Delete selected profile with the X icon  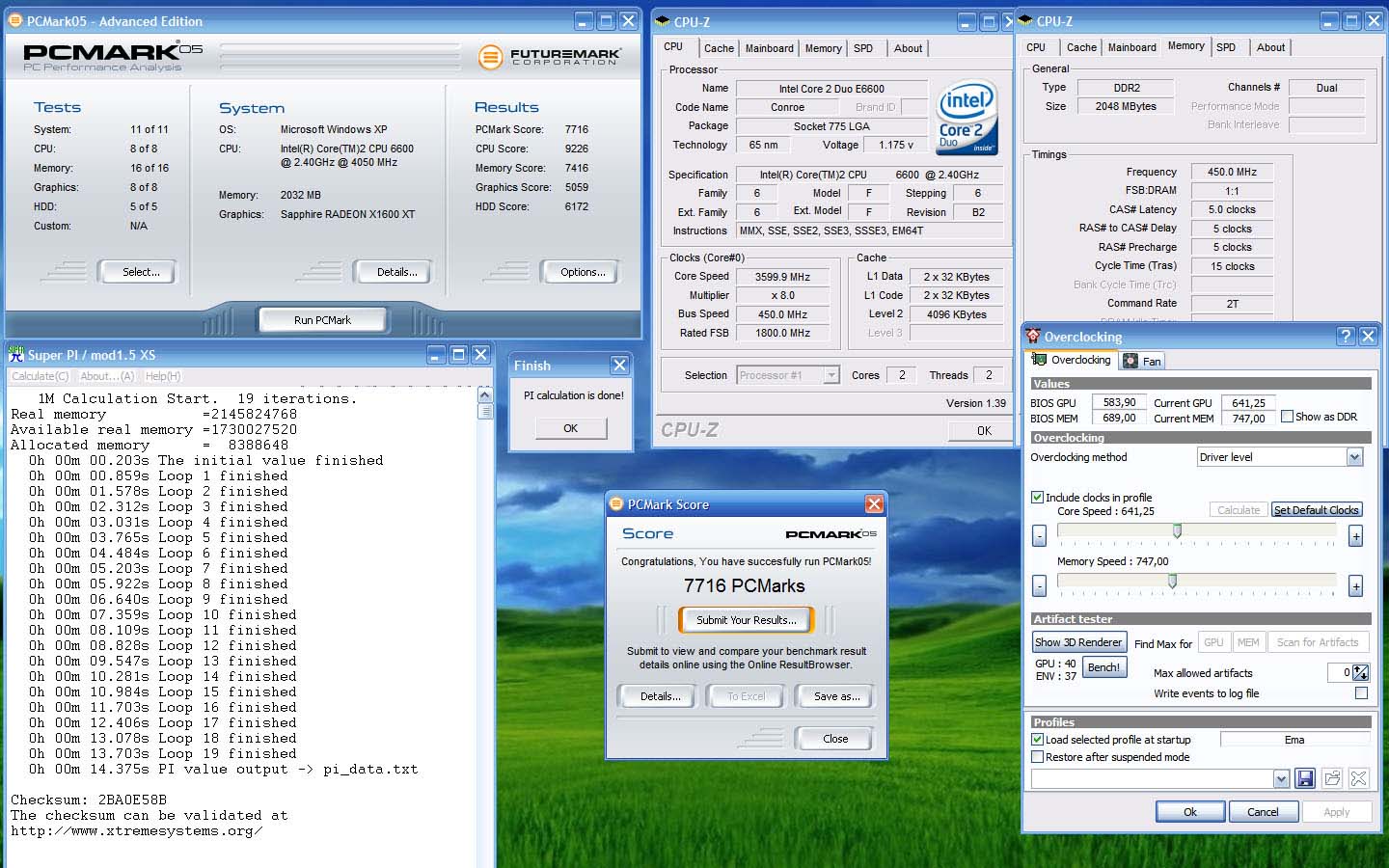pyautogui.click(x=1358, y=778)
